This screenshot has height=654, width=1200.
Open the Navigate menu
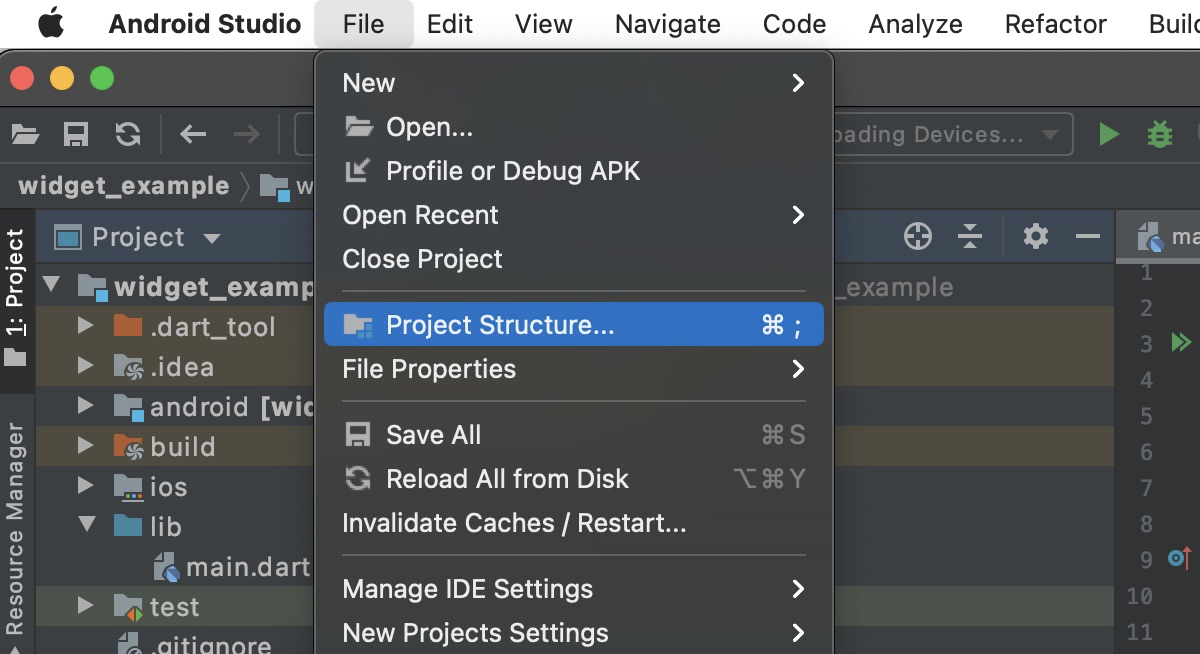click(x=667, y=24)
